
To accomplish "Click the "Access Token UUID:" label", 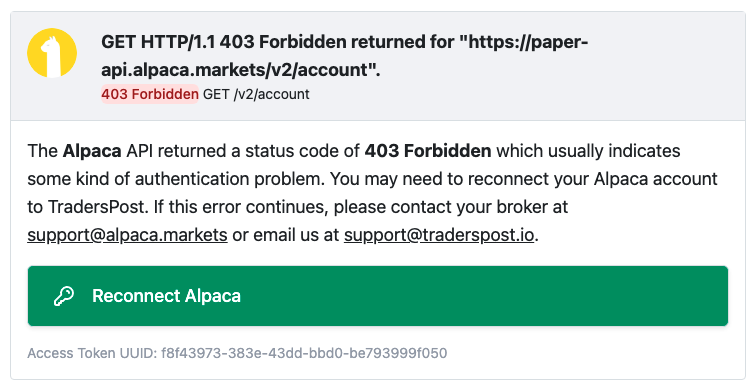I will [x=92, y=353].
